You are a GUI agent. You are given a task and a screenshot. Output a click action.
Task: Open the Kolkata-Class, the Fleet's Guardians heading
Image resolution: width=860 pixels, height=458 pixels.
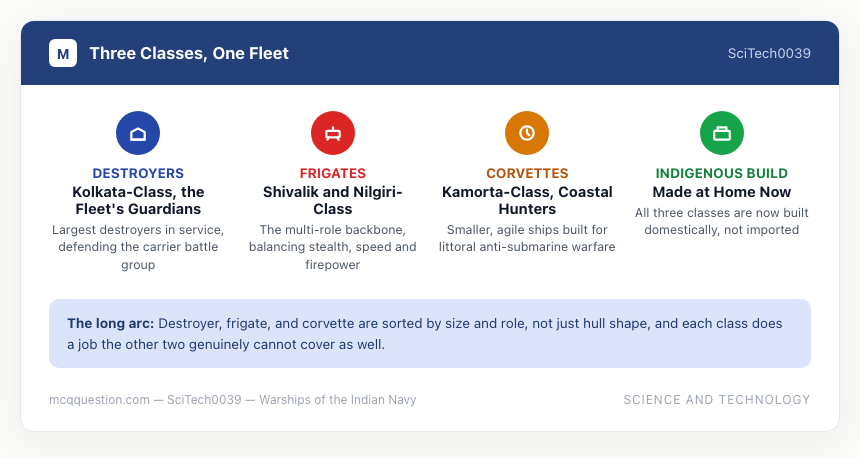[138, 200]
